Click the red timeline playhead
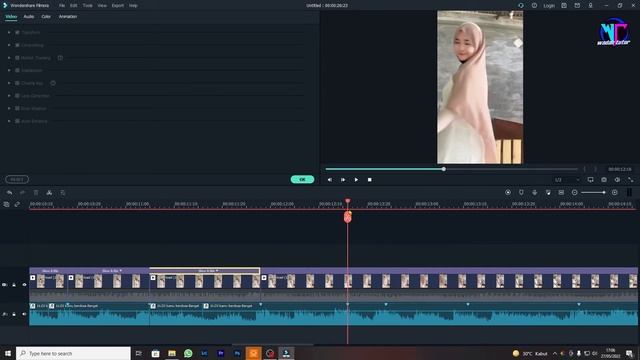This screenshot has height=360, width=640. (x=348, y=201)
